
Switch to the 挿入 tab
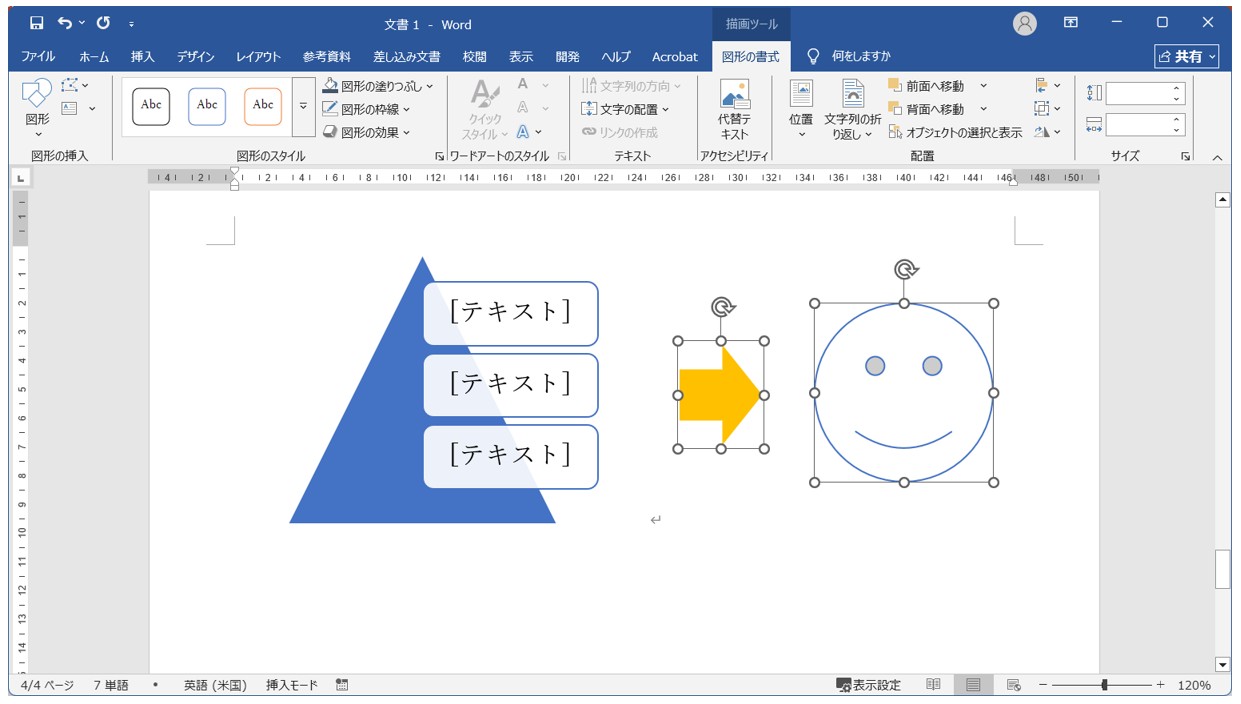pyautogui.click(x=143, y=56)
